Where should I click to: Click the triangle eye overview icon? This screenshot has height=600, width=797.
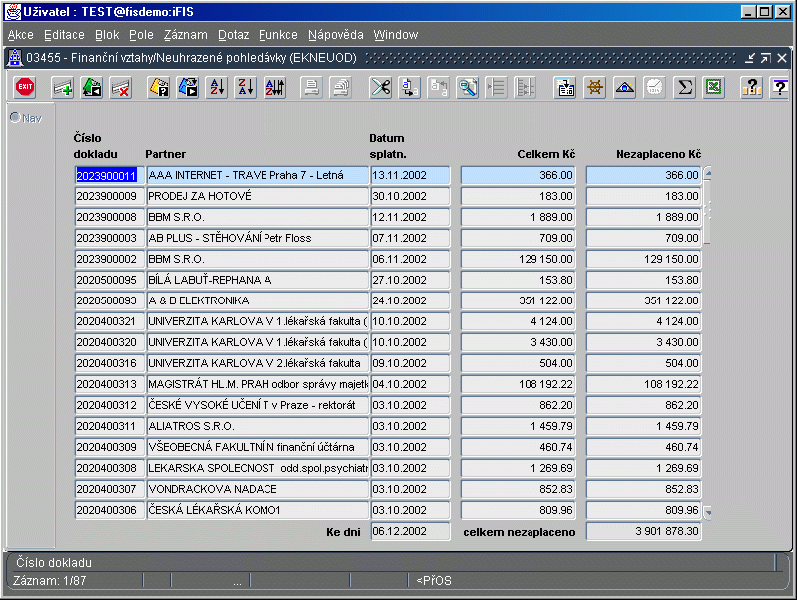click(624, 87)
